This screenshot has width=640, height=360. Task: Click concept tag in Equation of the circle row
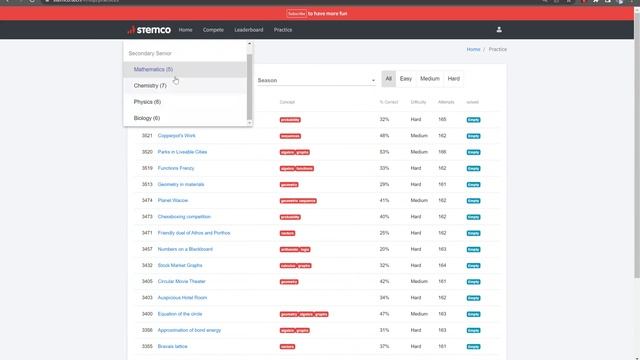click(304, 314)
